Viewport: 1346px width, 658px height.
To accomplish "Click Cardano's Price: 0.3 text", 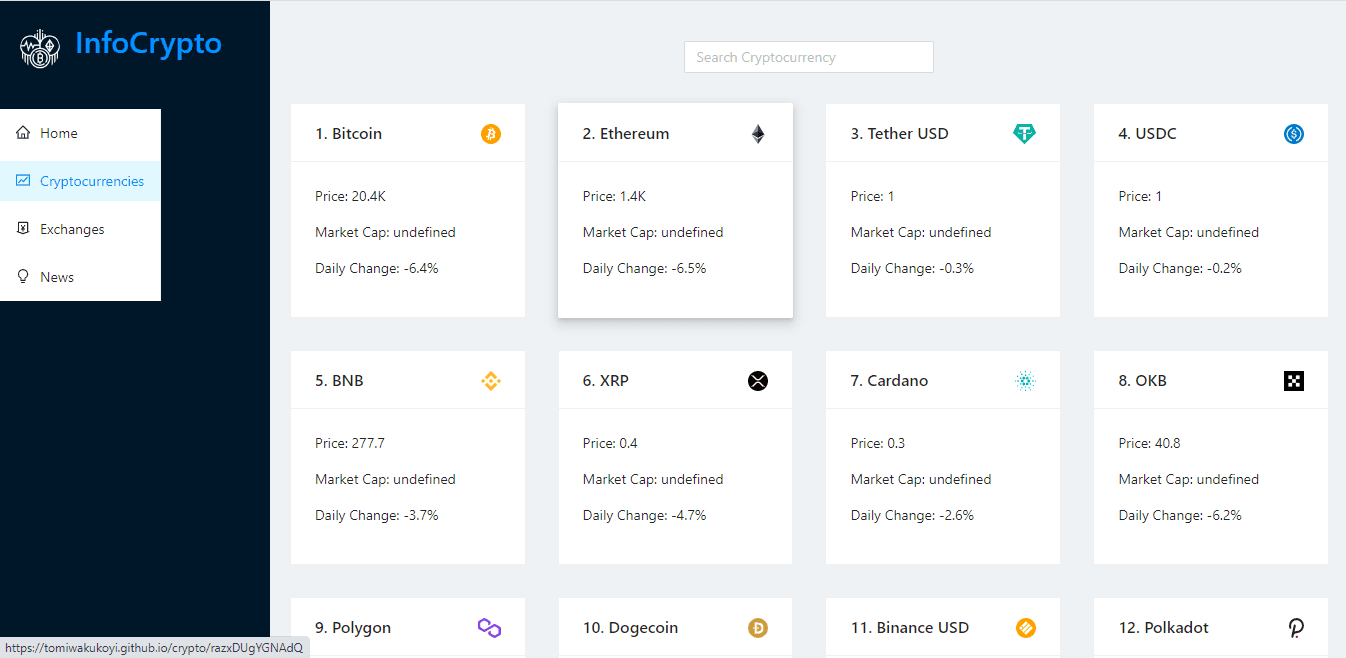I will point(878,443).
